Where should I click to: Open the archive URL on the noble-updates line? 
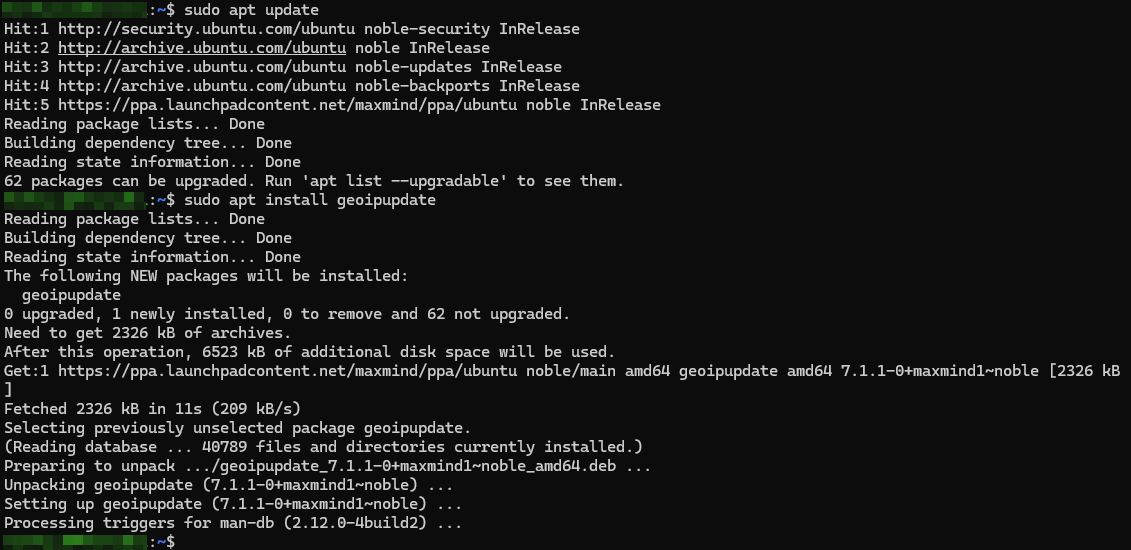(202, 67)
